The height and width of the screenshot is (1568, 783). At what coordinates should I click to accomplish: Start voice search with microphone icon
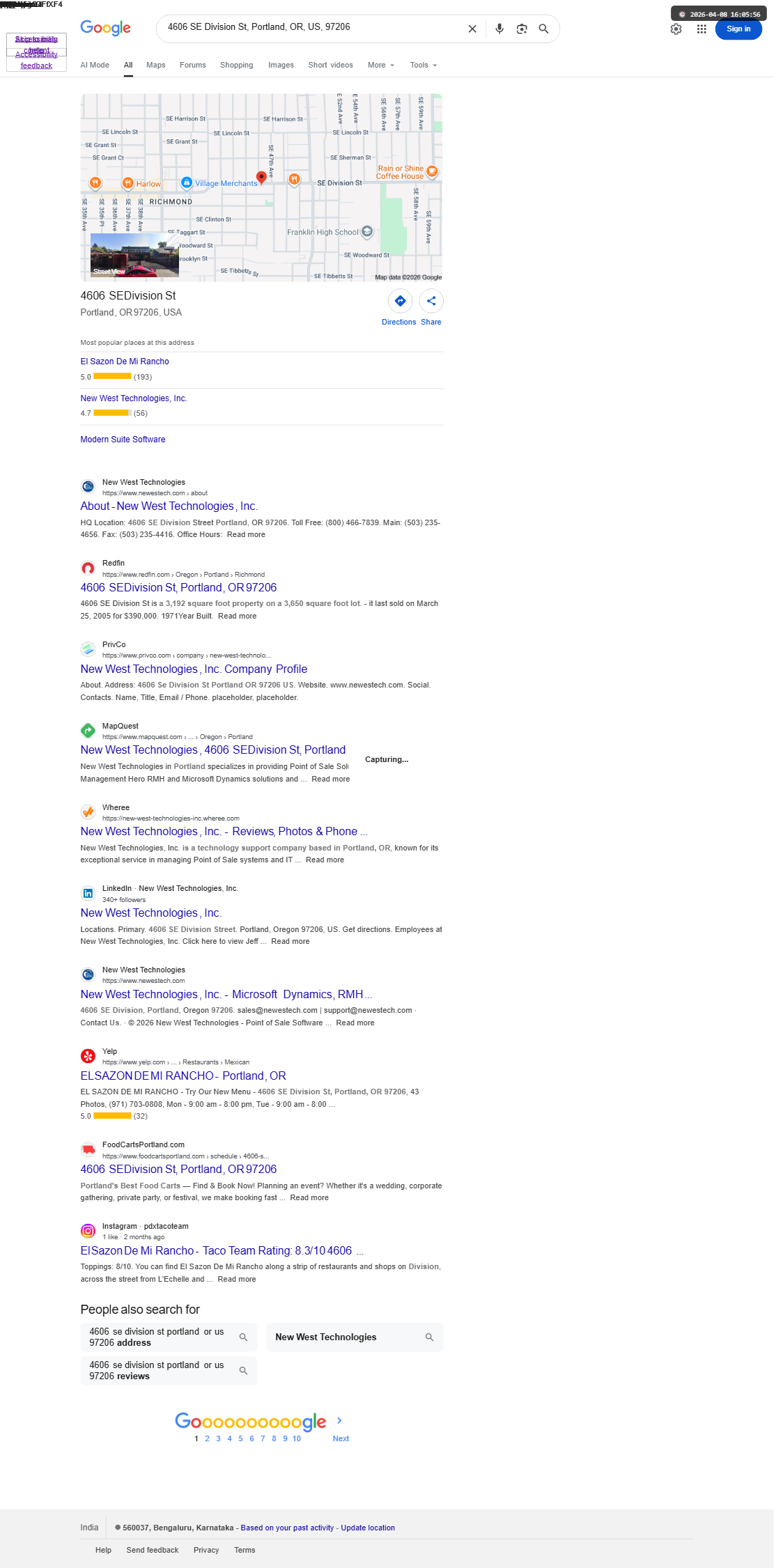coord(499,29)
